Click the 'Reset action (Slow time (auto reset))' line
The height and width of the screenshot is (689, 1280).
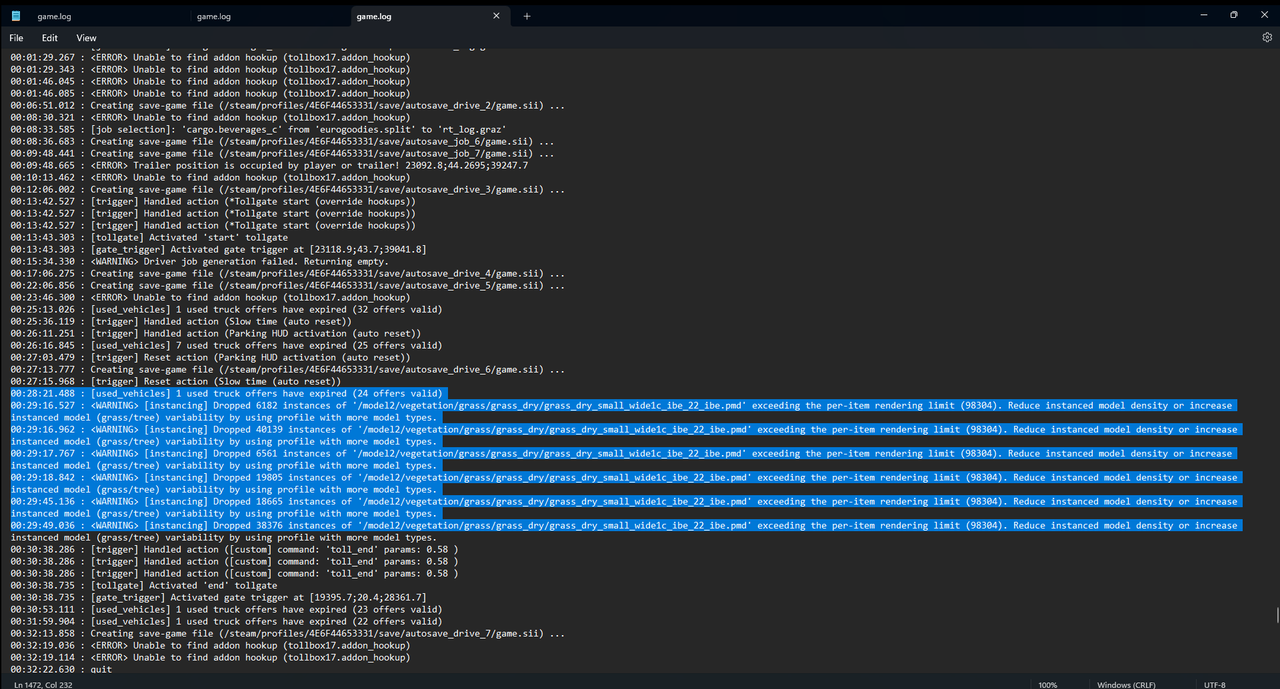tap(175, 381)
